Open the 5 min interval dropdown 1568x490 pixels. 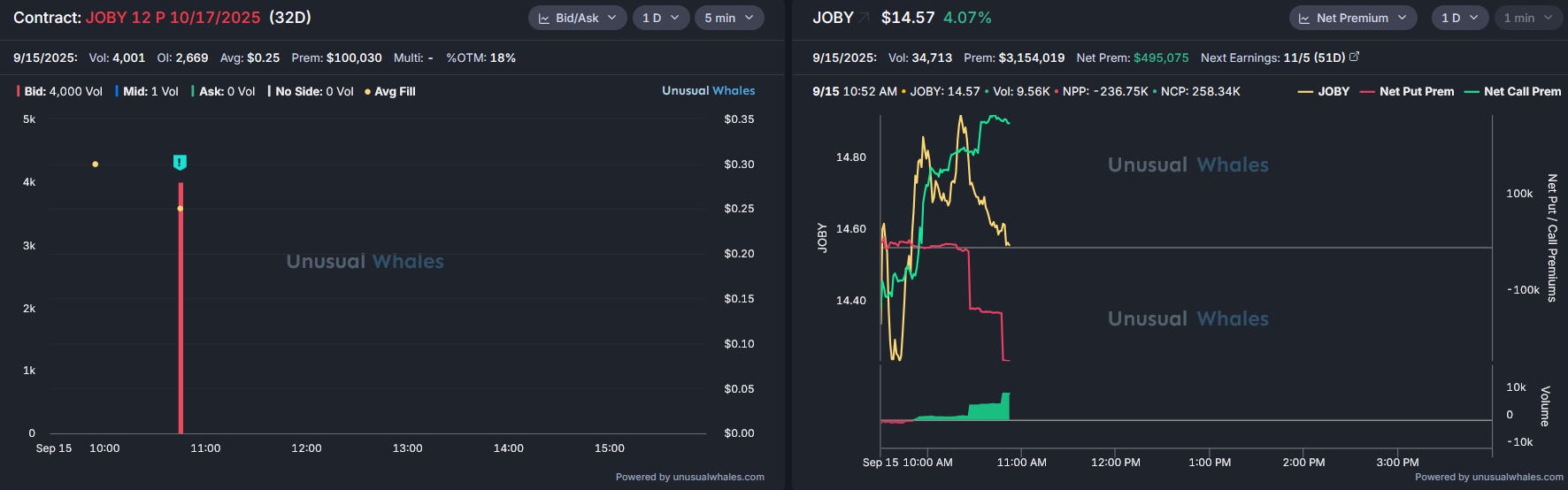point(729,18)
